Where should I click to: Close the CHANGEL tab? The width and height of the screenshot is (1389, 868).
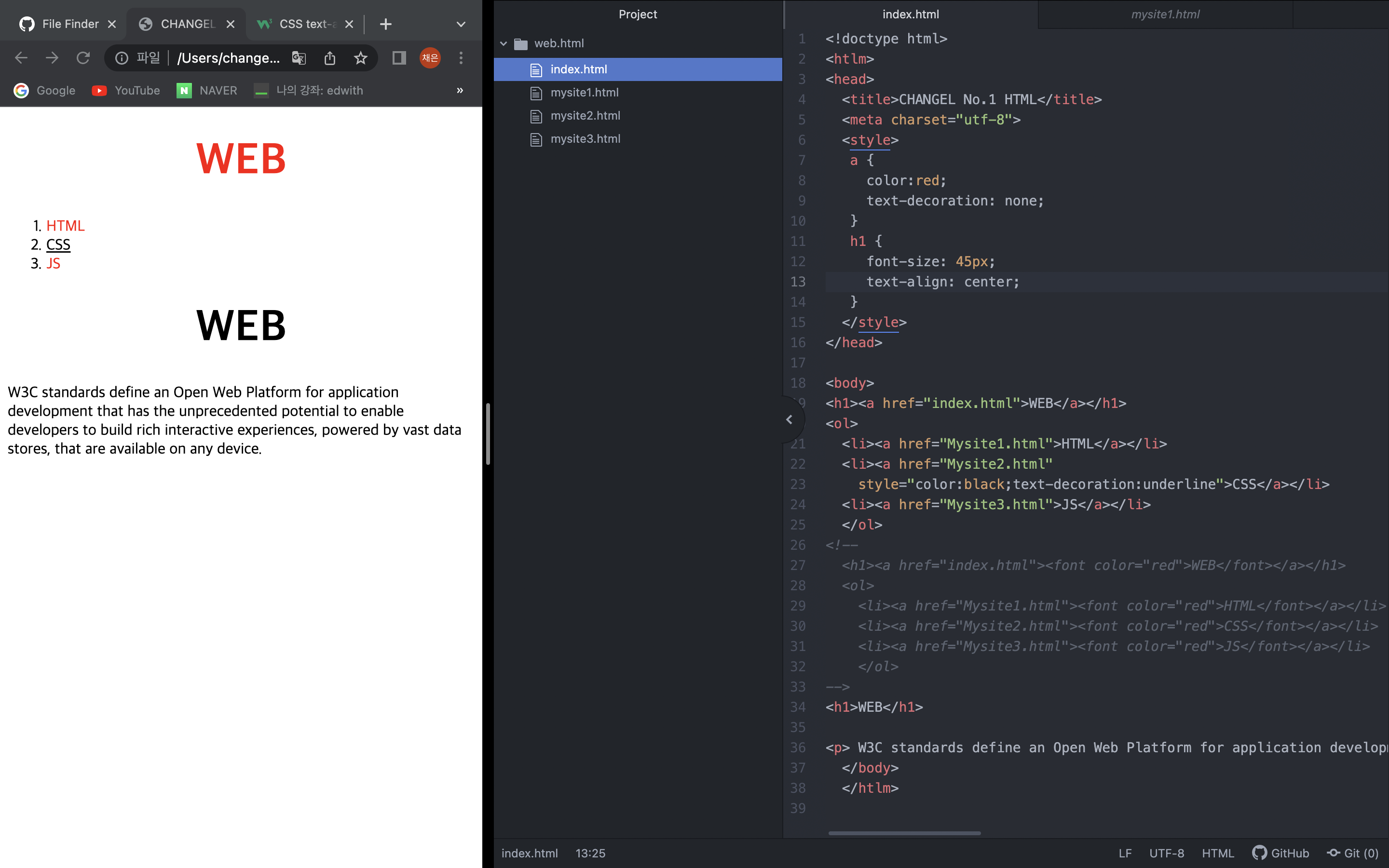coord(230,24)
